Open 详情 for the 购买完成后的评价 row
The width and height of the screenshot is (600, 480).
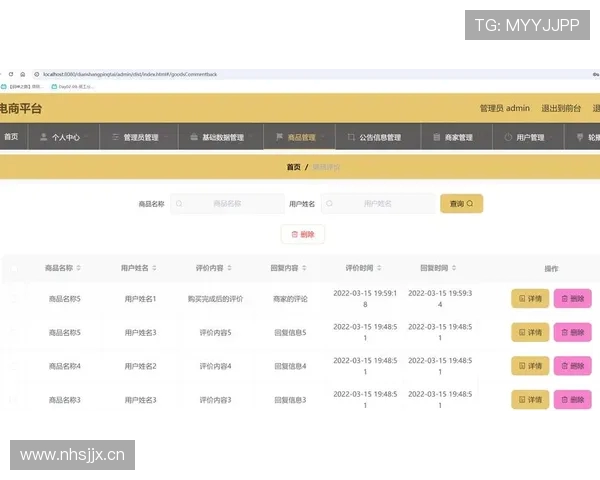click(x=530, y=299)
